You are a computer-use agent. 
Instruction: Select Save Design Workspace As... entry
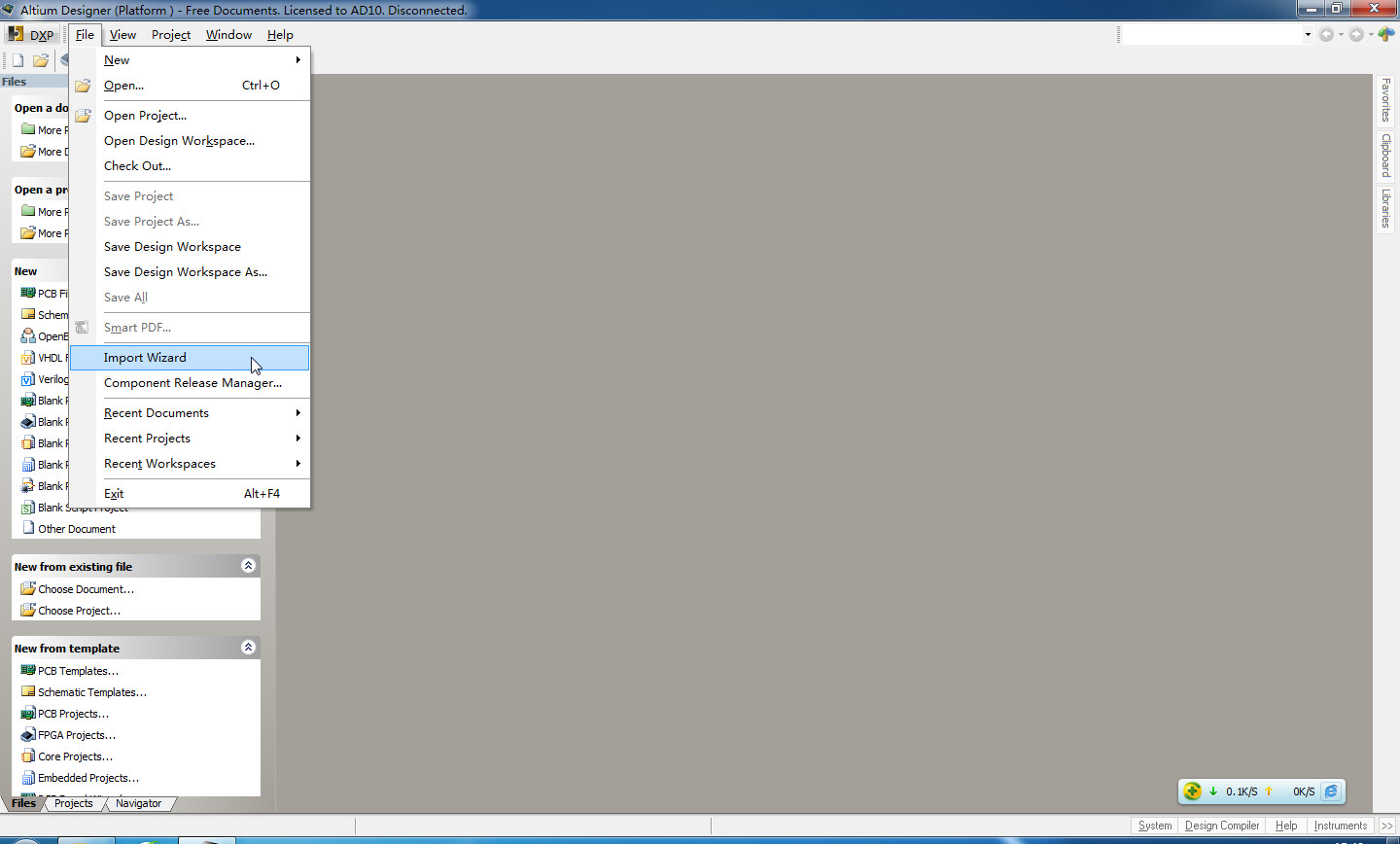[x=190, y=272]
